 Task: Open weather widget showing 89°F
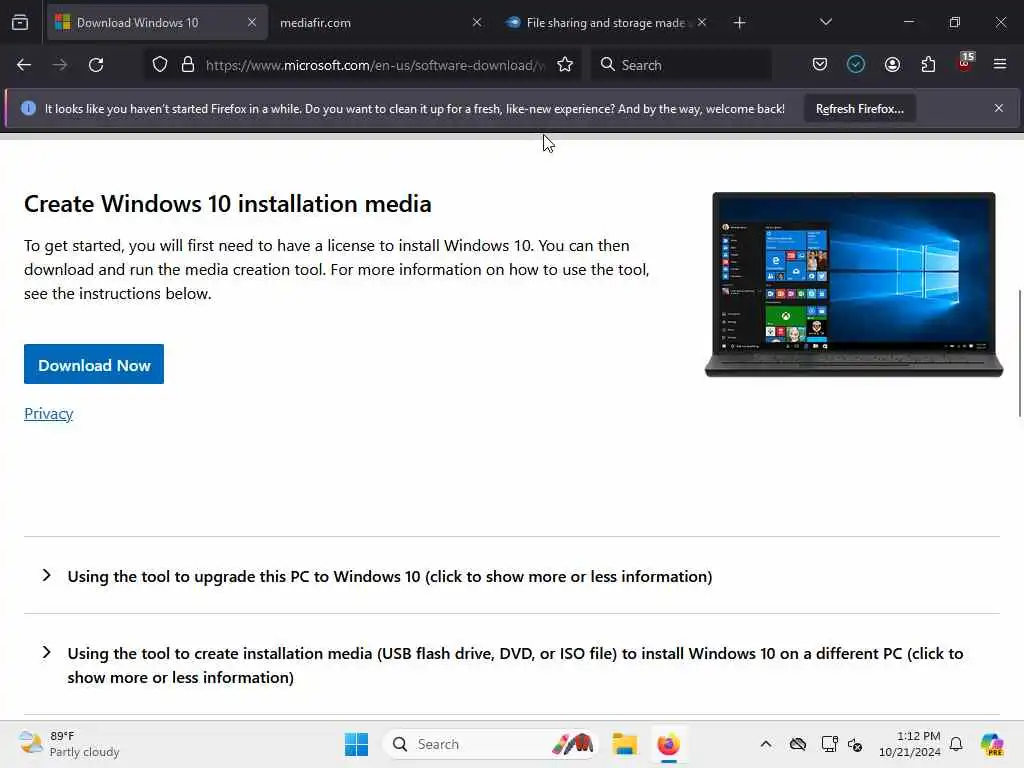point(69,744)
